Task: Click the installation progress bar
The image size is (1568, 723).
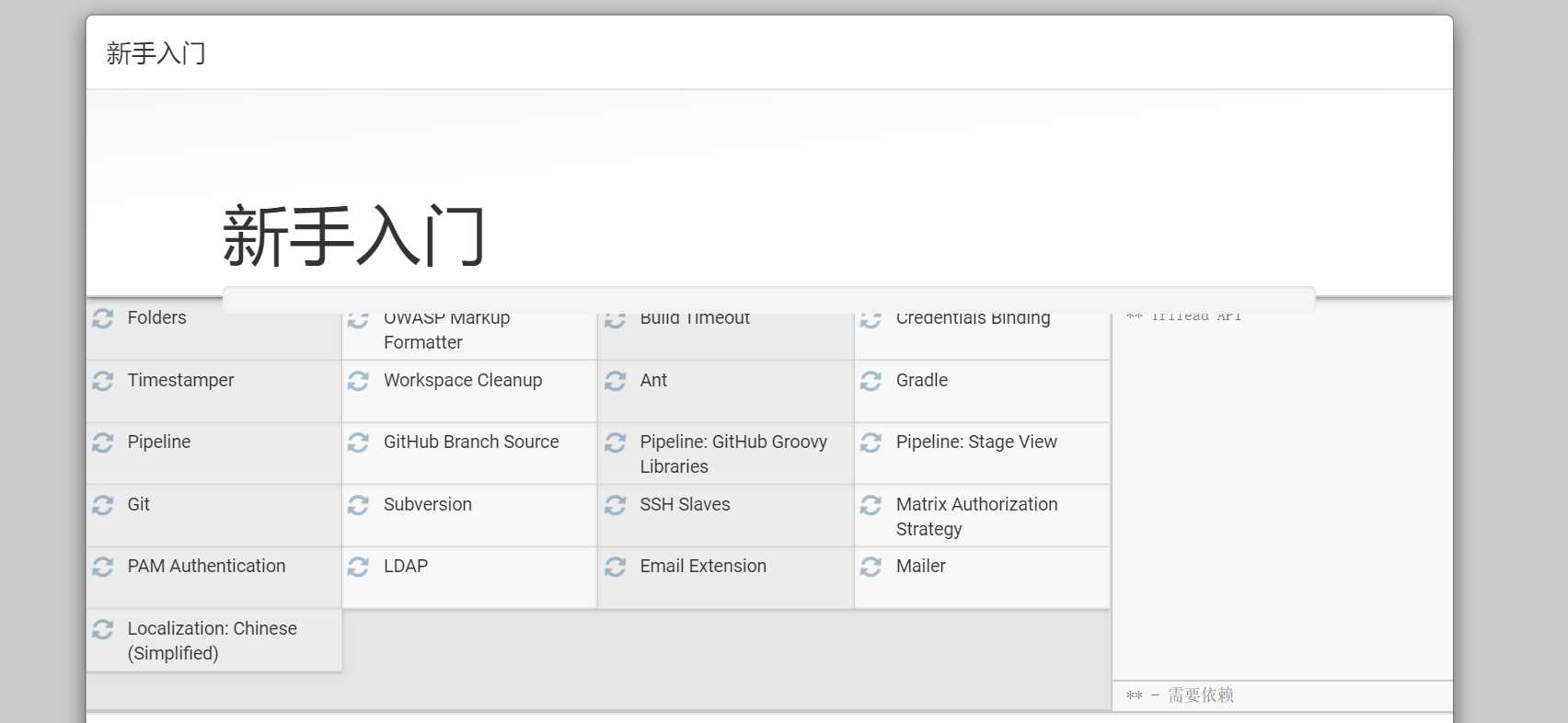Action: (769, 300)
